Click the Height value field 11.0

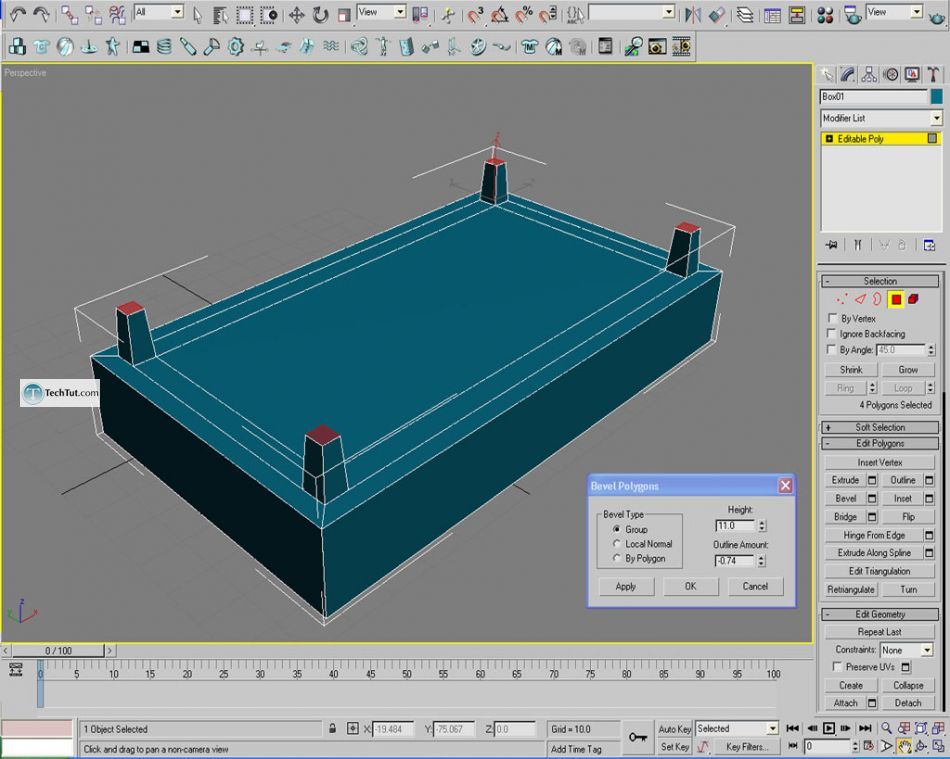(x=735, y=526)
